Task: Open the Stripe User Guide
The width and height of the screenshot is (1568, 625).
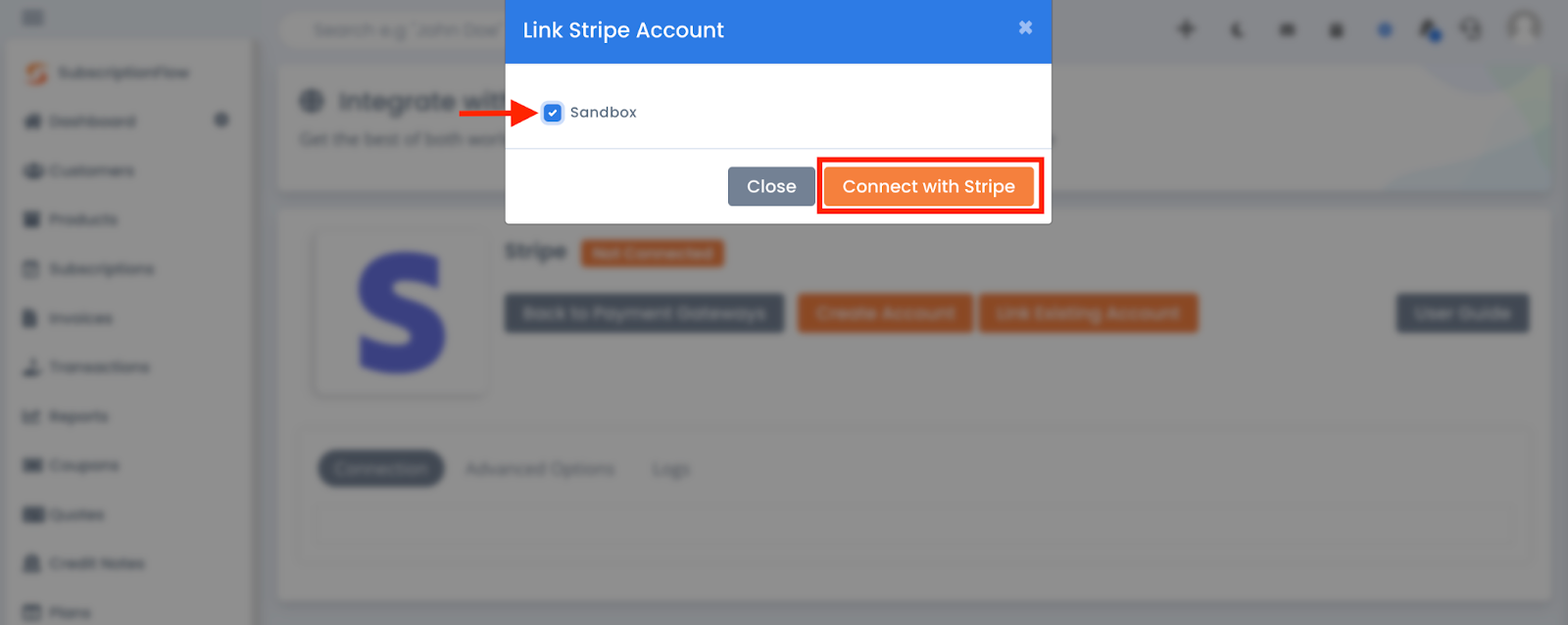Action: [x=1462, y=313]
